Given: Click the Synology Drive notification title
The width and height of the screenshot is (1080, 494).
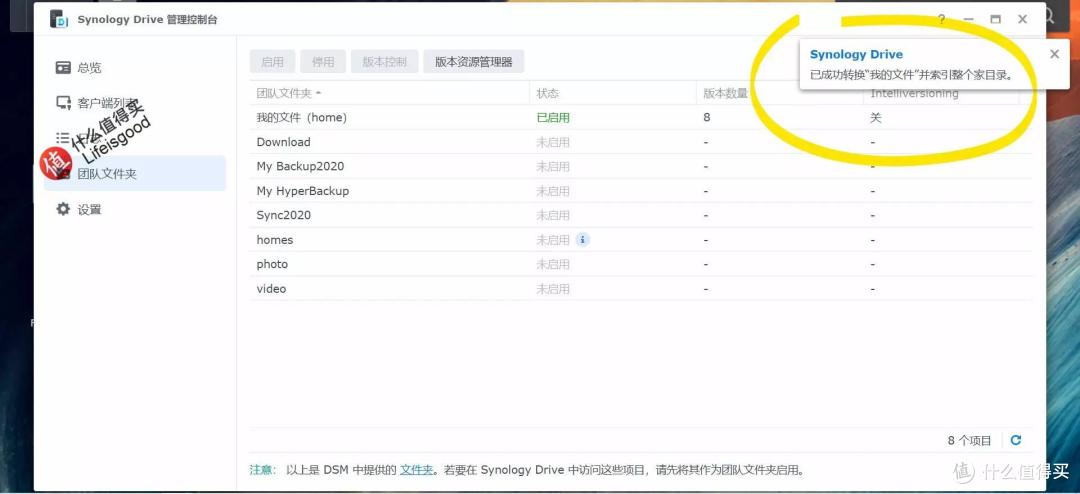Looking at the screenshot, I should point(856,54).
